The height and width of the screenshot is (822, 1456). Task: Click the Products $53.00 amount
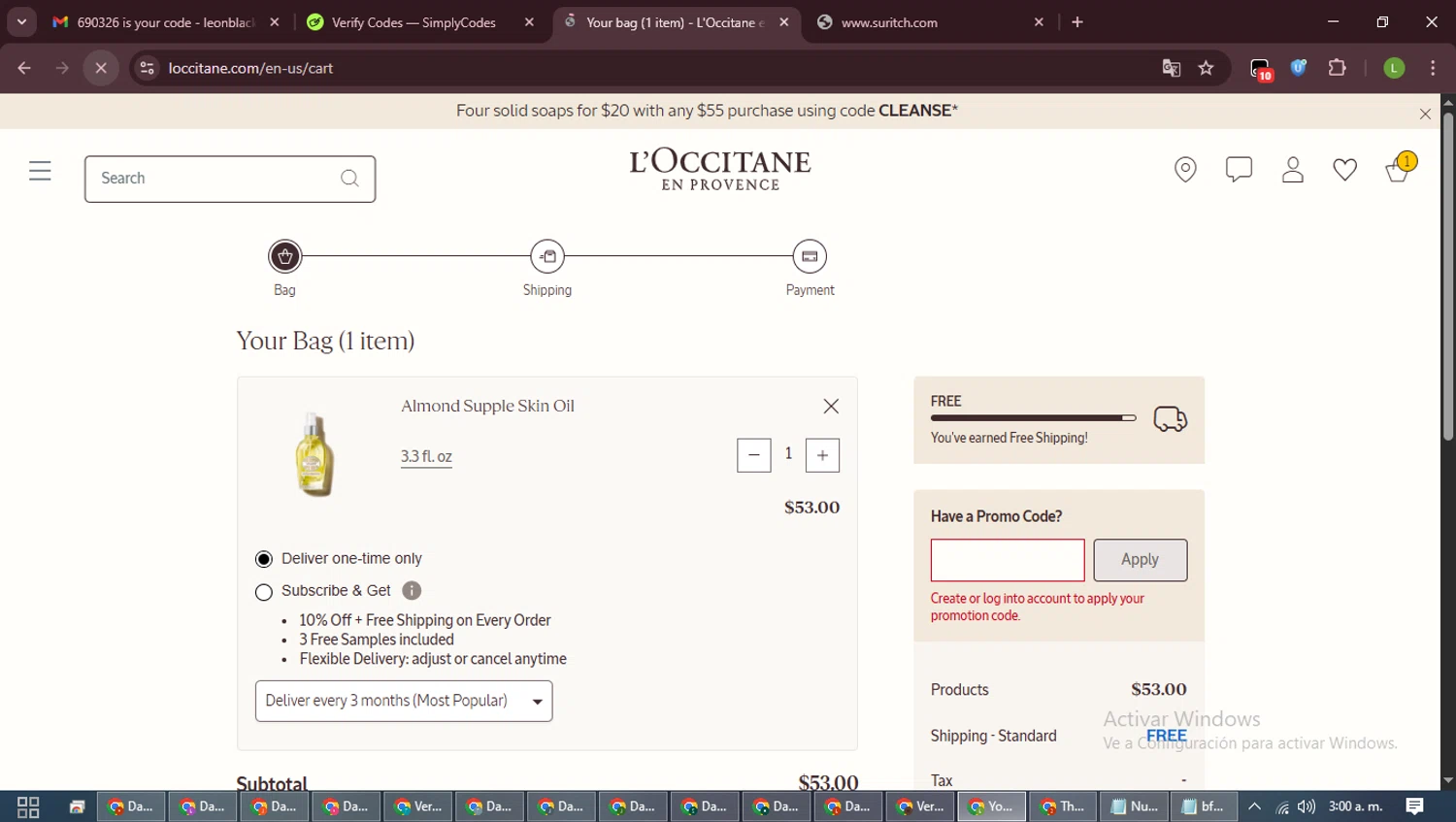(x=1159, y=690)
